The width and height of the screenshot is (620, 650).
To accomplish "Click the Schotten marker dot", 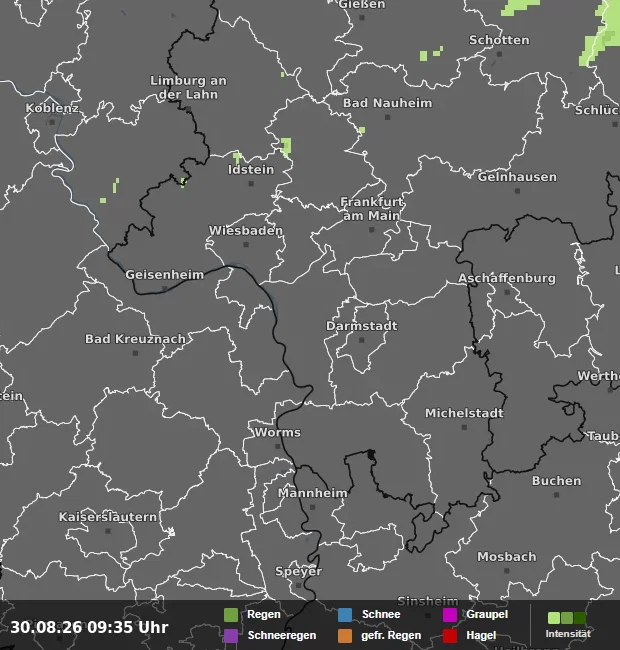I will tap(499, 54).
